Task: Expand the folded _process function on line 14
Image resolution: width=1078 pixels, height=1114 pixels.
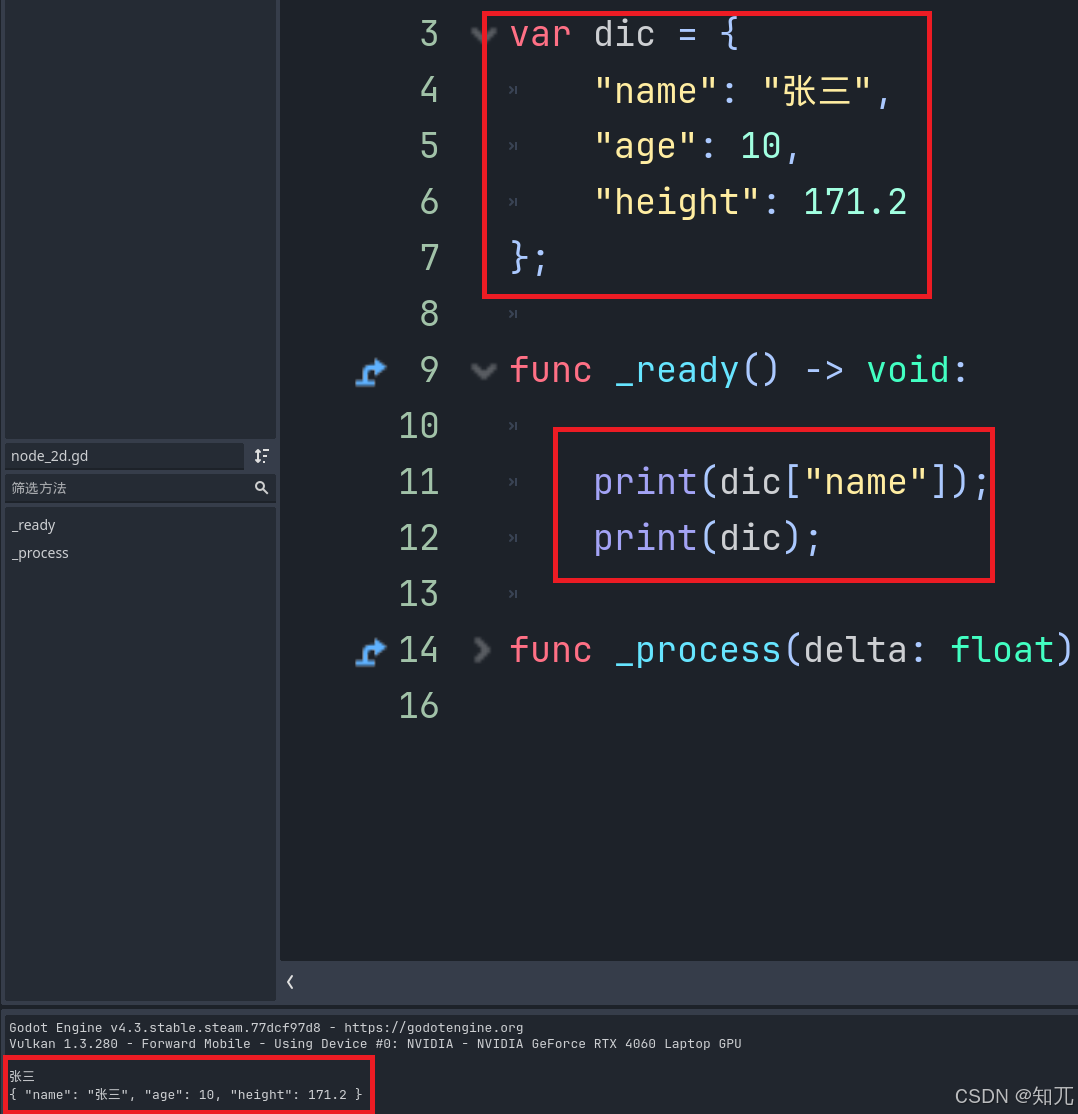Action: coord(483,650)
